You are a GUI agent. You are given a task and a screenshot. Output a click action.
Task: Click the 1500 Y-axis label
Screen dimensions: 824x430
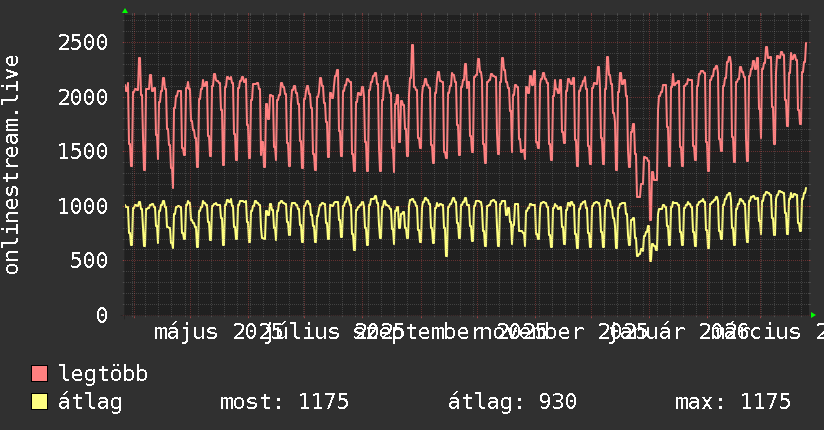pos(83,151)
